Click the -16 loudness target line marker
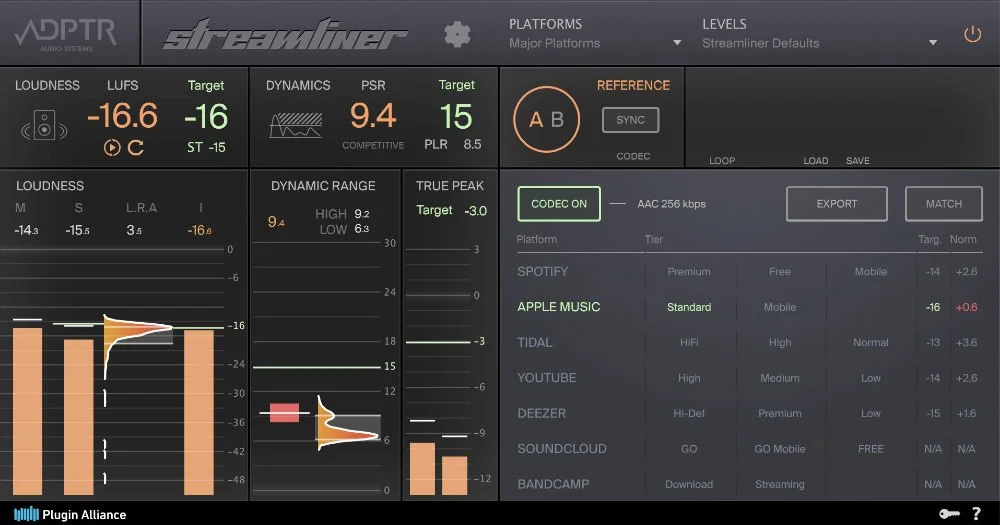The width and height of the screenshot is (1000, 525). (x=237, y=325)
